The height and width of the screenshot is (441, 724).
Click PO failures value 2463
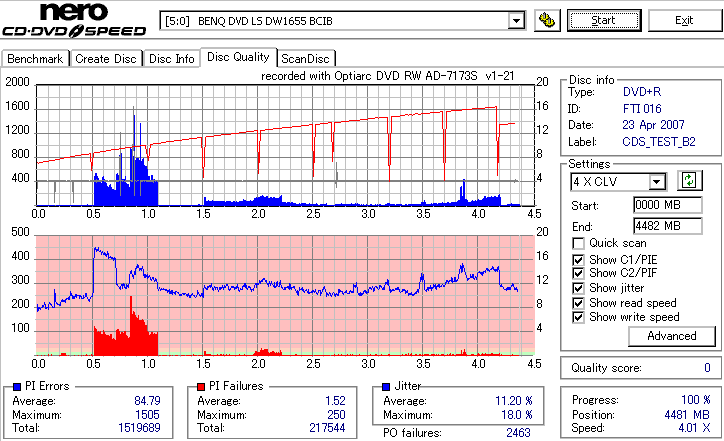pyautogui.click(x=519, y=433)
